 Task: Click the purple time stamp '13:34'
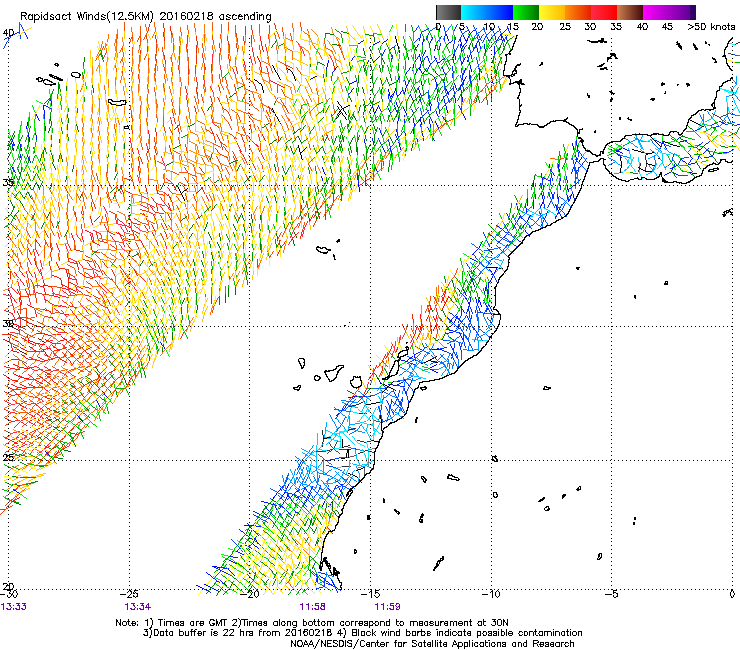[x=137, y=607]
